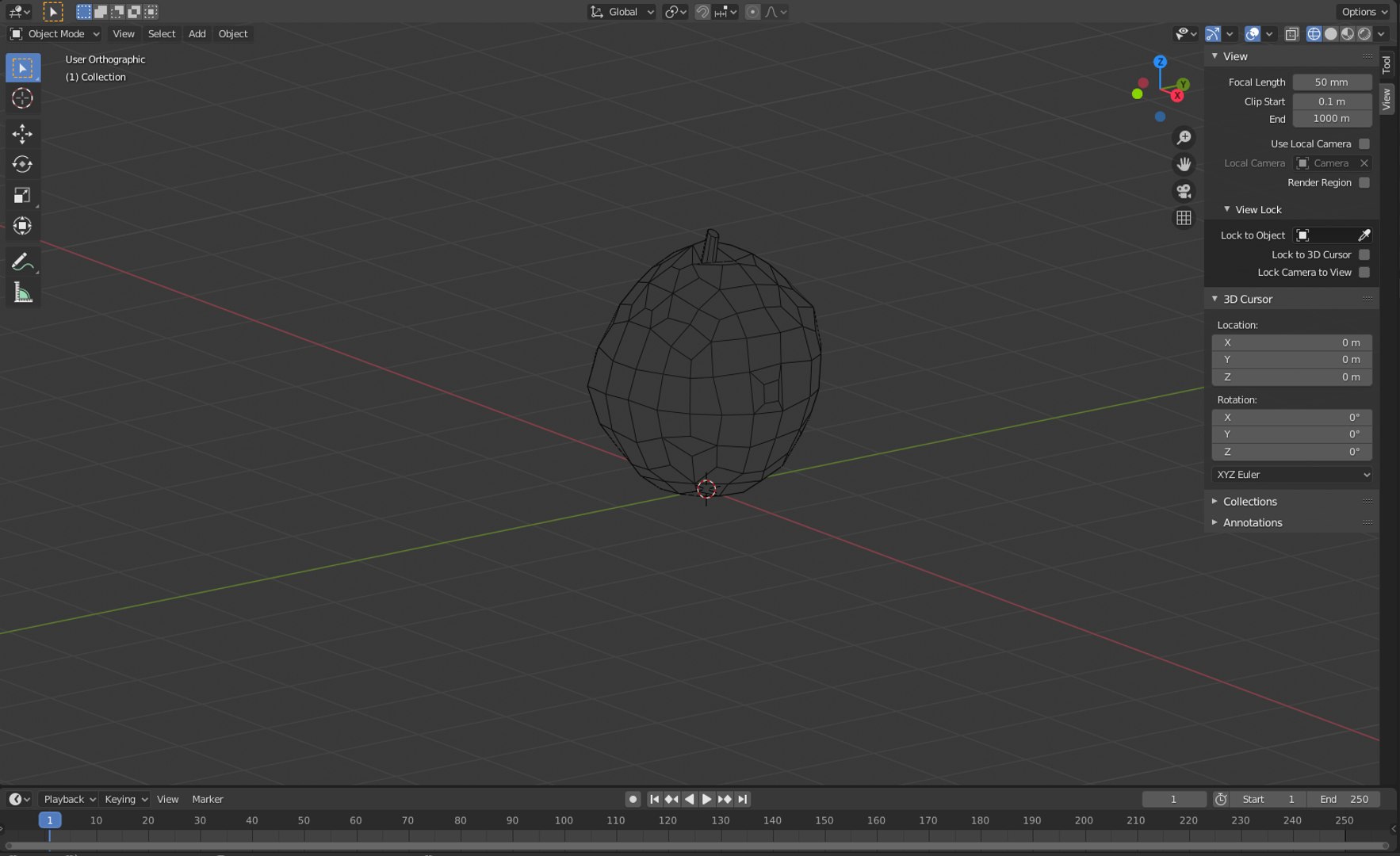Viewport: 1400px width, 856px height.
Task: Choose the Move tool
Action: pos(22,133)
